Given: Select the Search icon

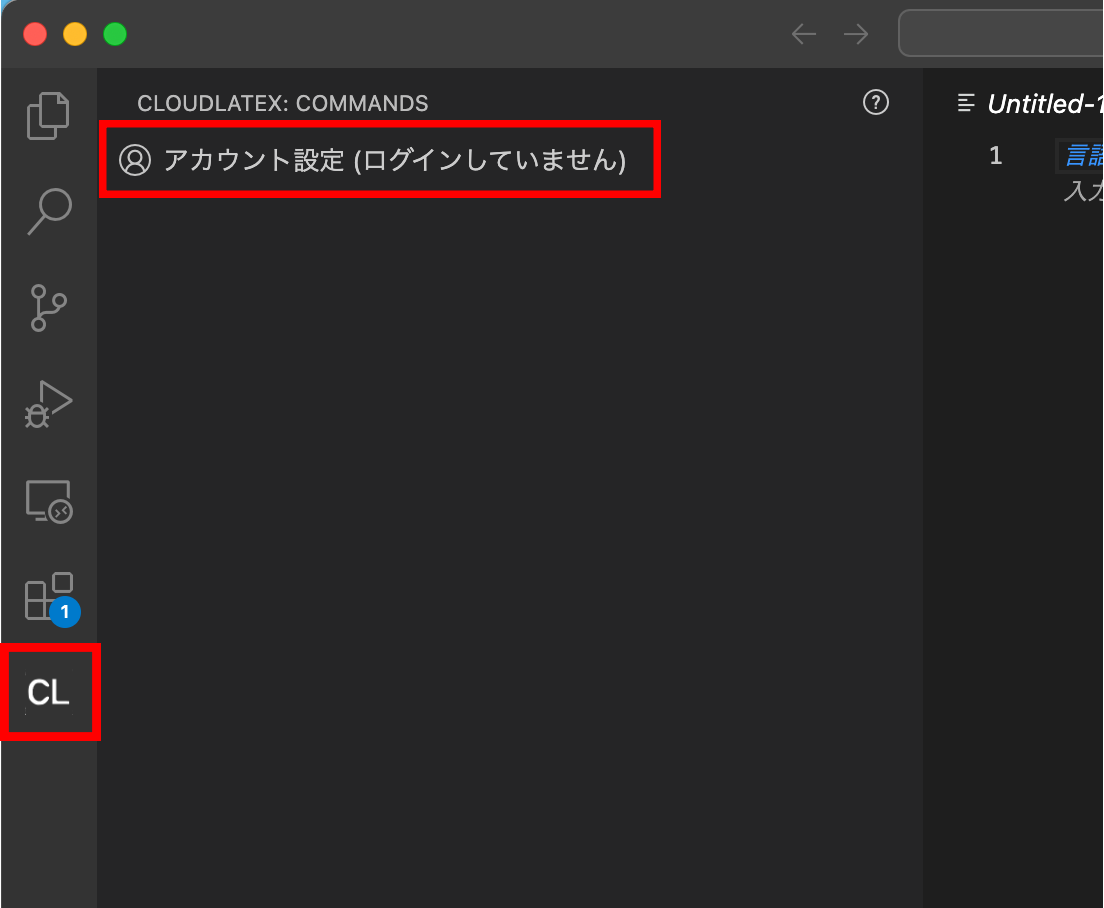Looking at the screenshot, I should pos(48,211).
